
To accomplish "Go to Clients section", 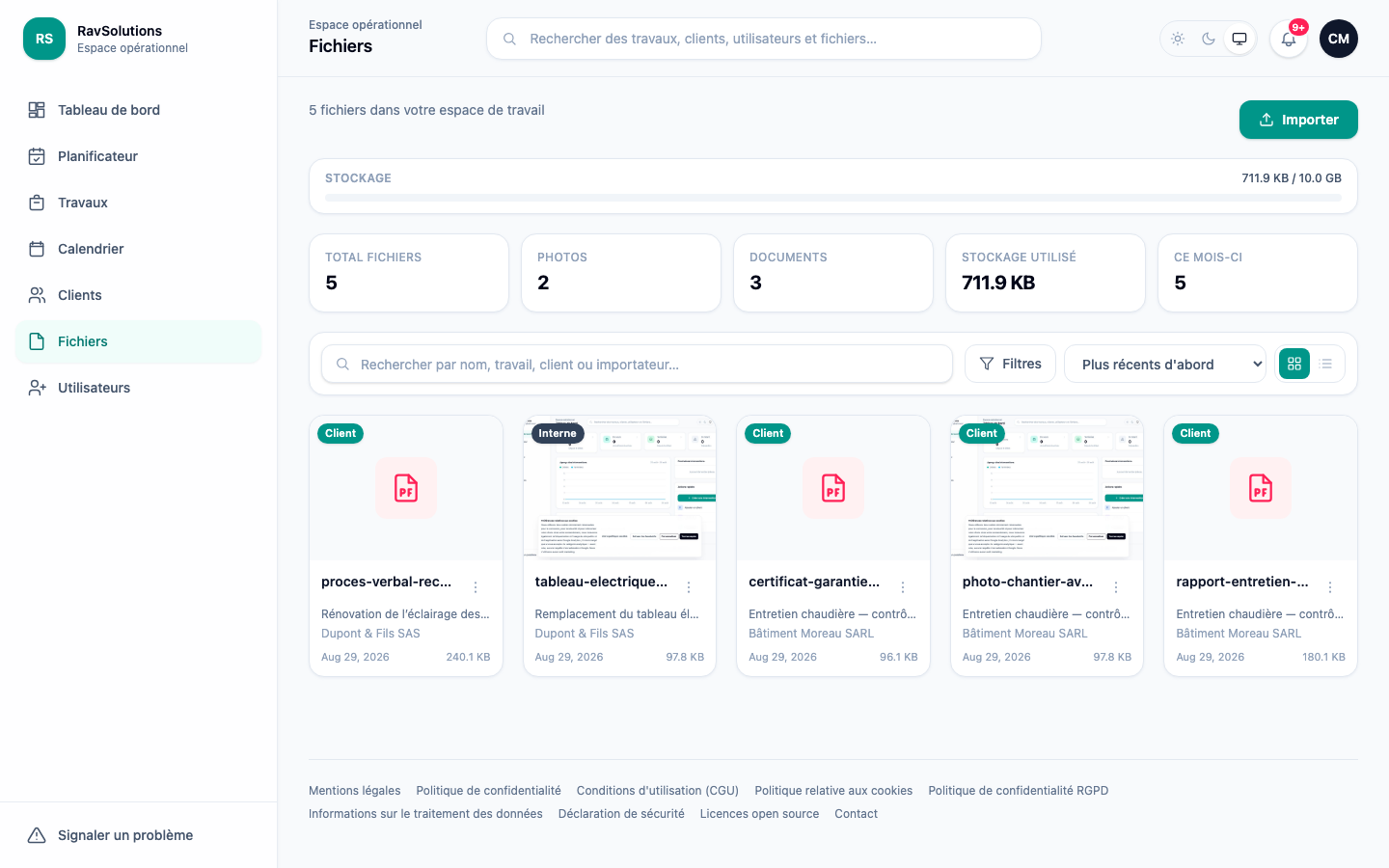I will (x=139, y=295).
